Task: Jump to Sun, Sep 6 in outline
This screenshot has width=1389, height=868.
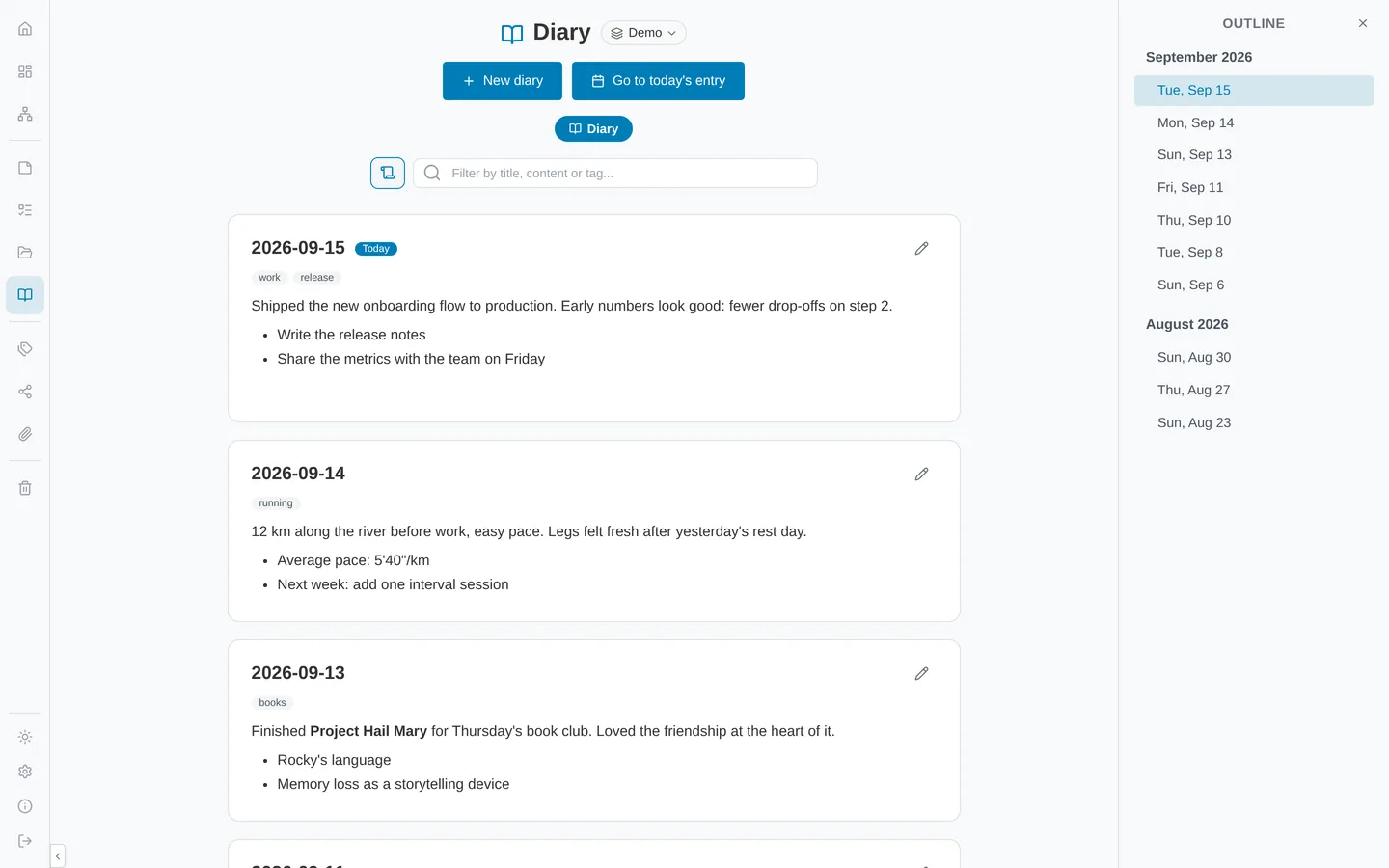Action: 1254,285
